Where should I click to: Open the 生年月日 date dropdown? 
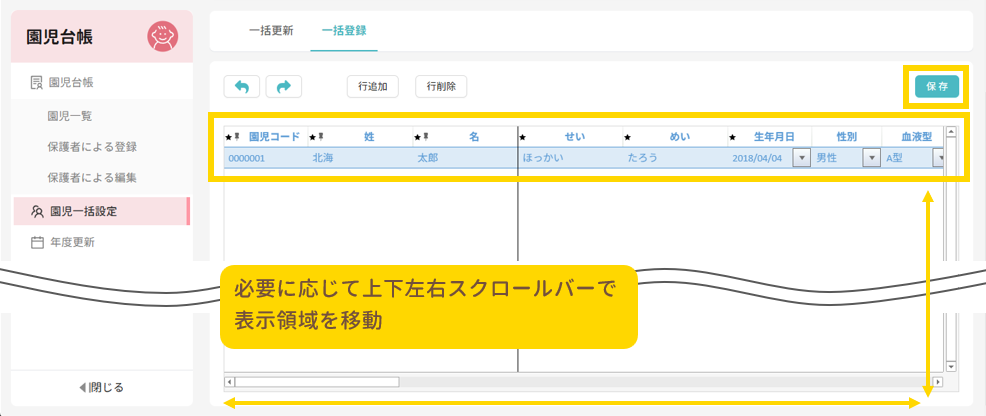coord(801,158)
